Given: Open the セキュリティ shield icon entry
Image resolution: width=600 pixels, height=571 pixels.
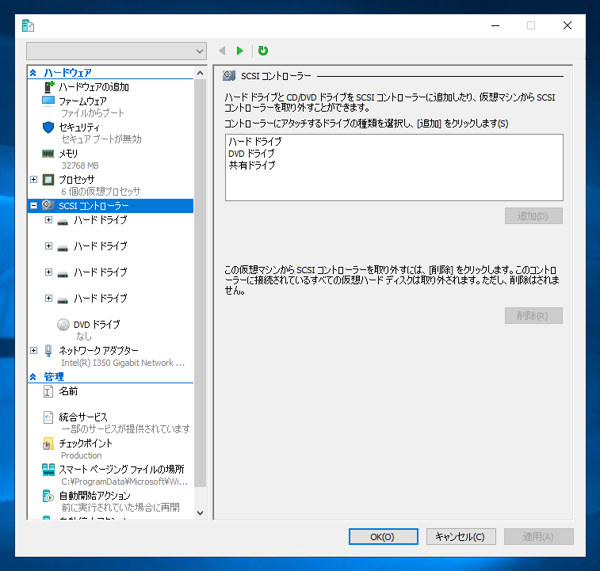Looking at the screenshot, I should click(48, 127).
